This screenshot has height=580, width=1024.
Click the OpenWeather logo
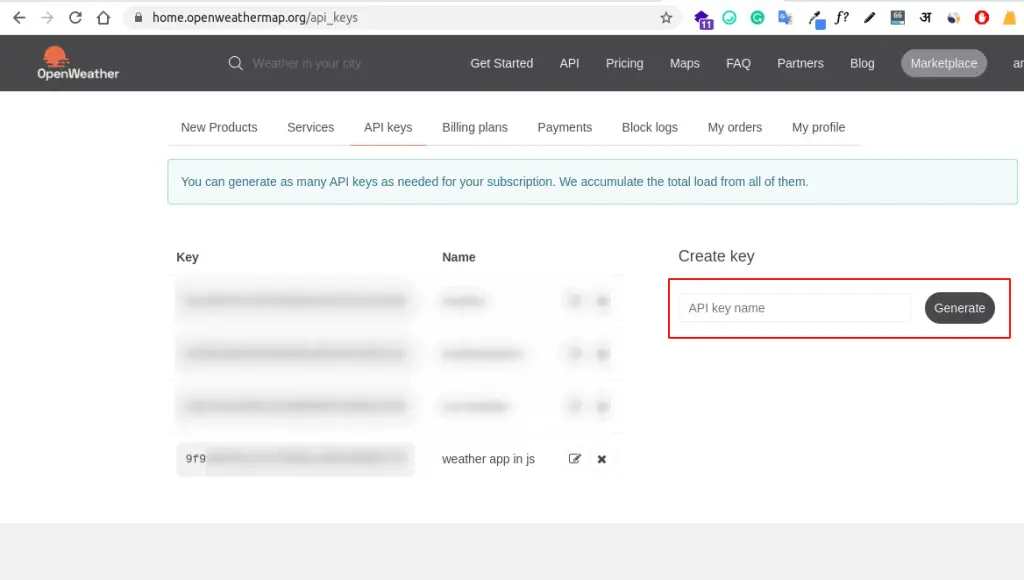click(x=78, y=63)
